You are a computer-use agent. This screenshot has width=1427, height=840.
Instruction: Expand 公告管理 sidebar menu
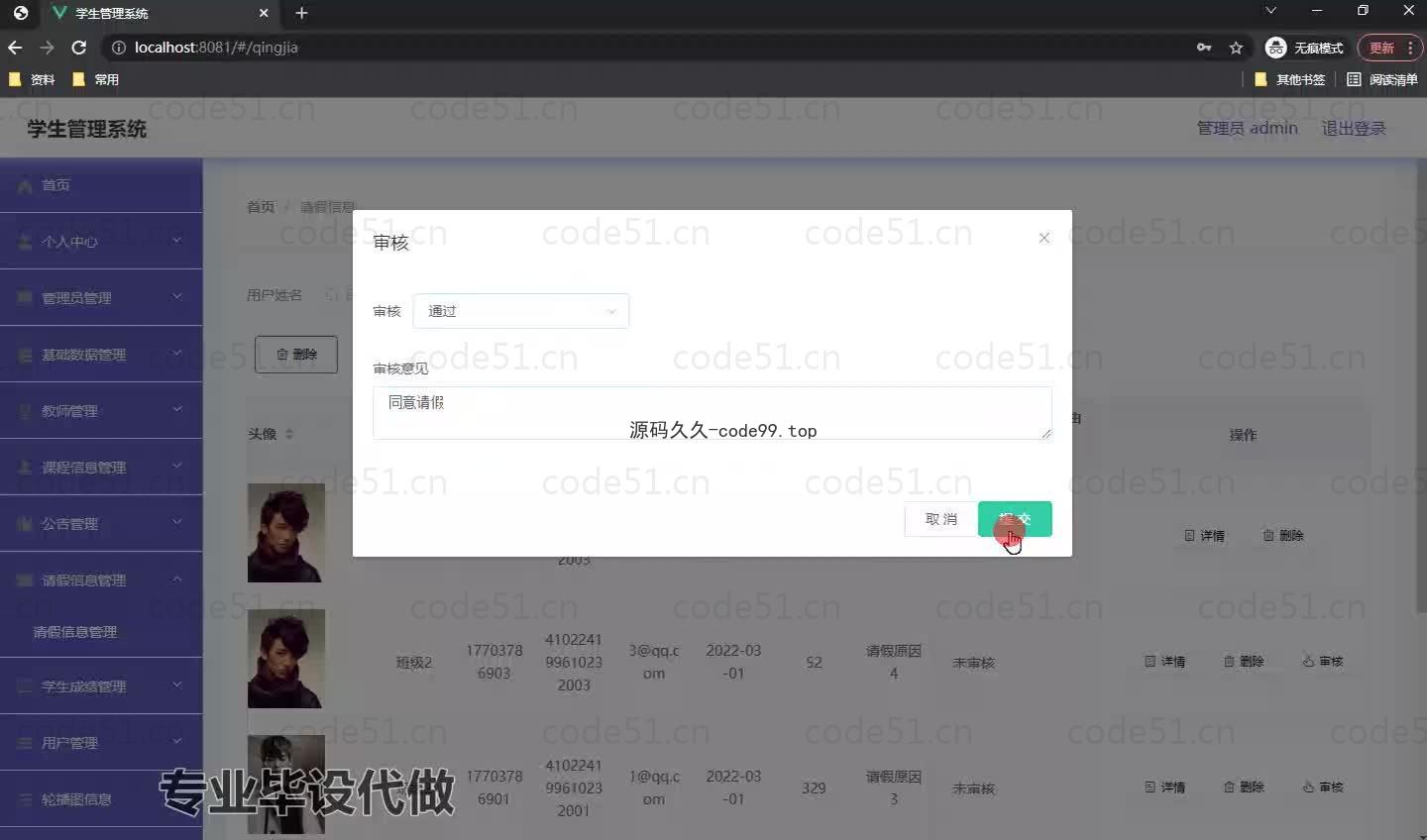(x=101, y=523)
